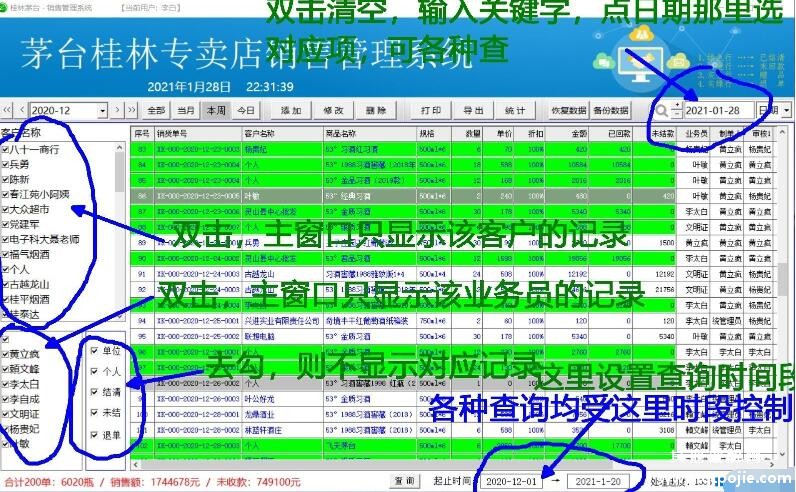The width and height of the screenshot is (796, 492).
Task: Click the magnifier search icon
Action: click(x=661, y=110)
